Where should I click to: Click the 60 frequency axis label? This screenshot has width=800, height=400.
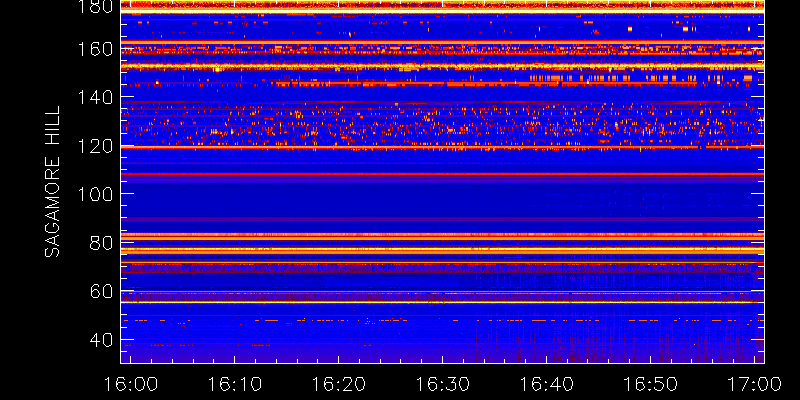(102, 291)
